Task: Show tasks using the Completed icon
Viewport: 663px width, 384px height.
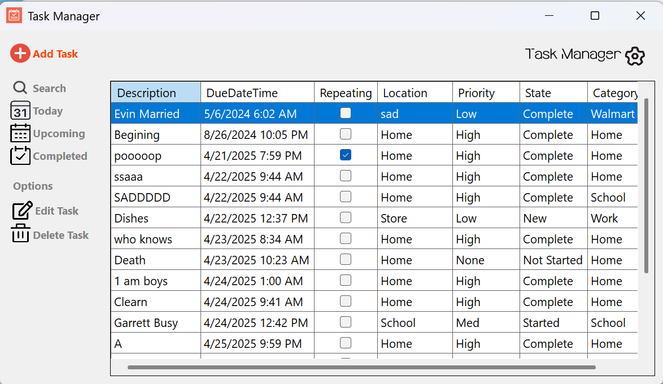Action: (20, 156)
